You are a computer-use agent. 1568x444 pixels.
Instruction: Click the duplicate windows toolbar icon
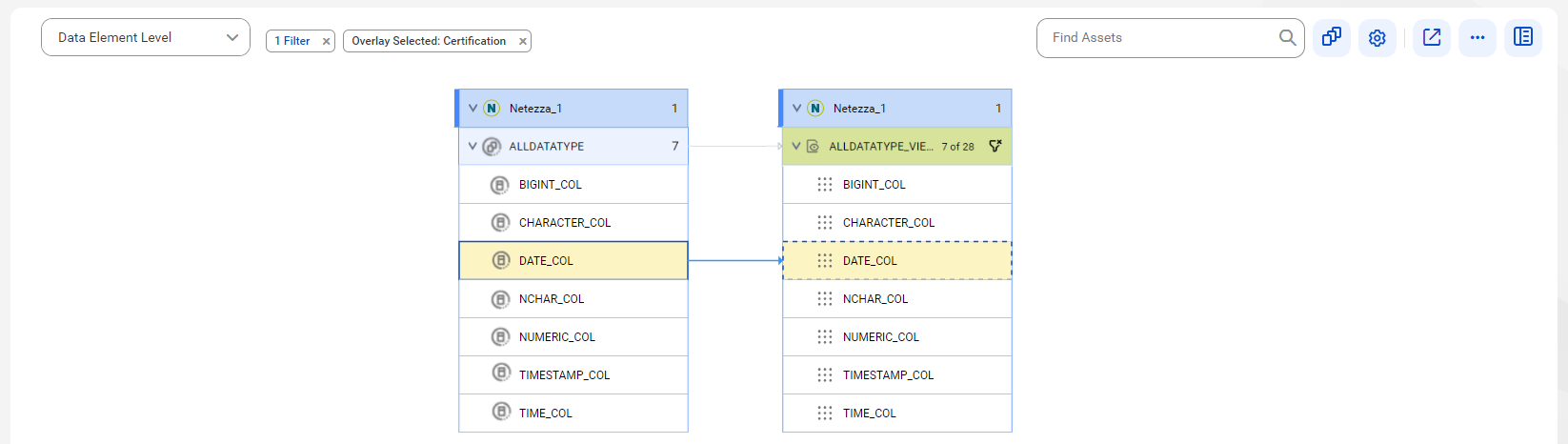(1332, 38)
